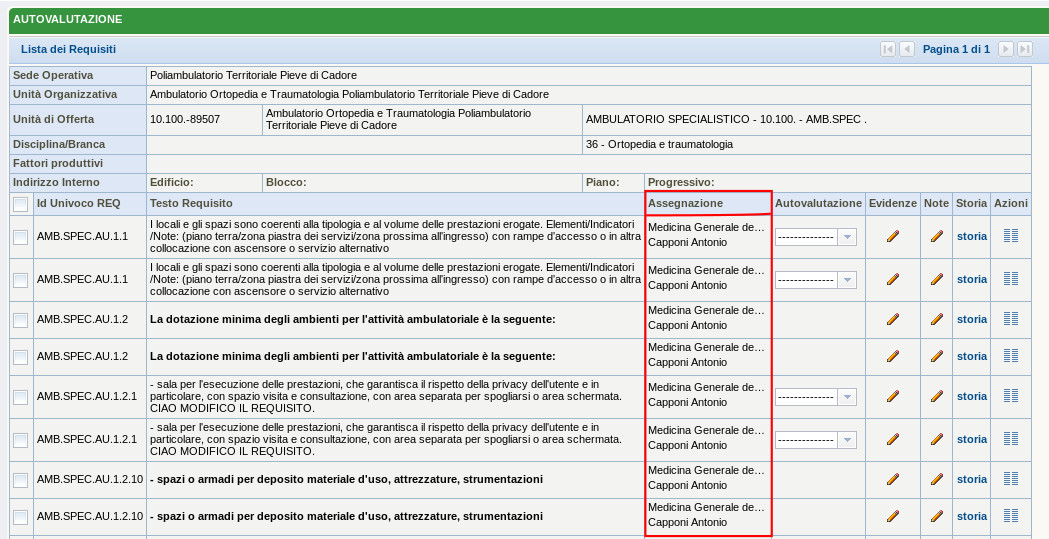This screenshot has width=1049, height=539.
Task: Toggle the select-all checkbox in table header
Action: click(x=21, y=204)
